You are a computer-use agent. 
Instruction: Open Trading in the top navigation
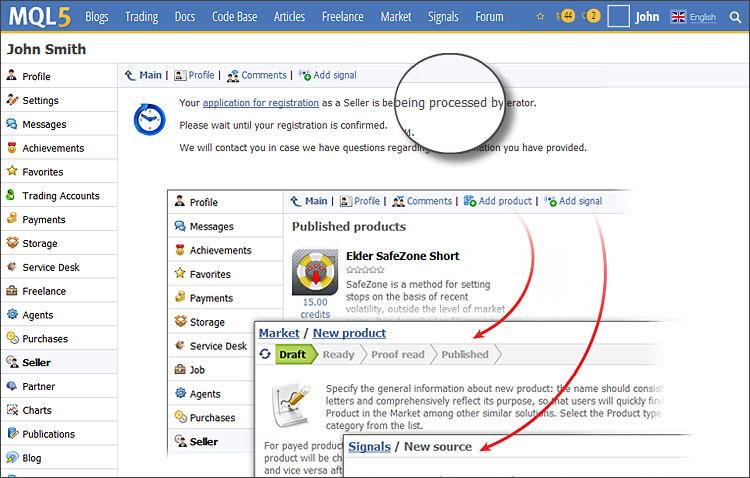click(142, 17)
